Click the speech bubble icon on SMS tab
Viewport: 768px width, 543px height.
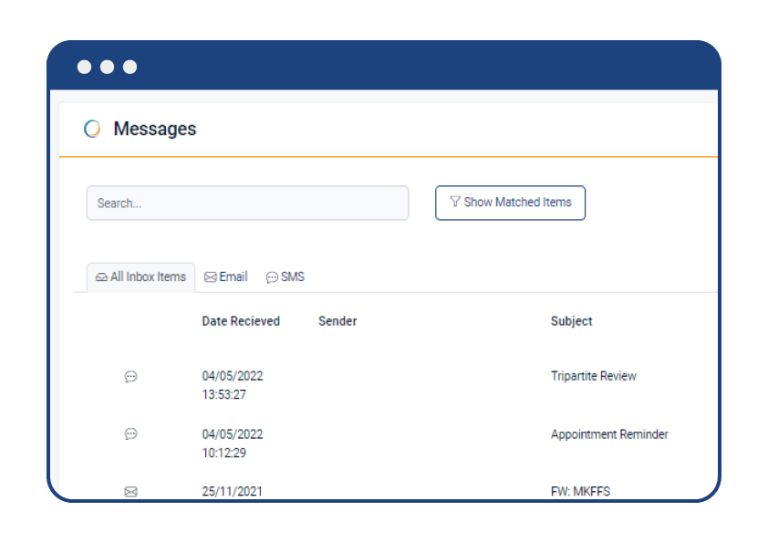tap(272, 277)
